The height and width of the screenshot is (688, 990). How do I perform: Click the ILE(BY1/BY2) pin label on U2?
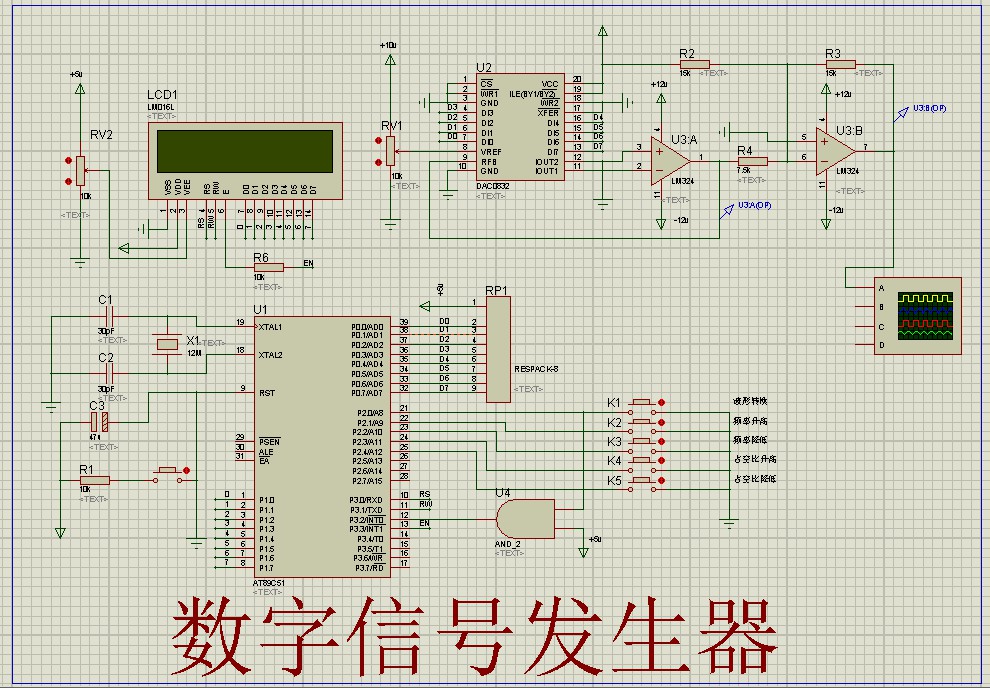click(533, 94)
